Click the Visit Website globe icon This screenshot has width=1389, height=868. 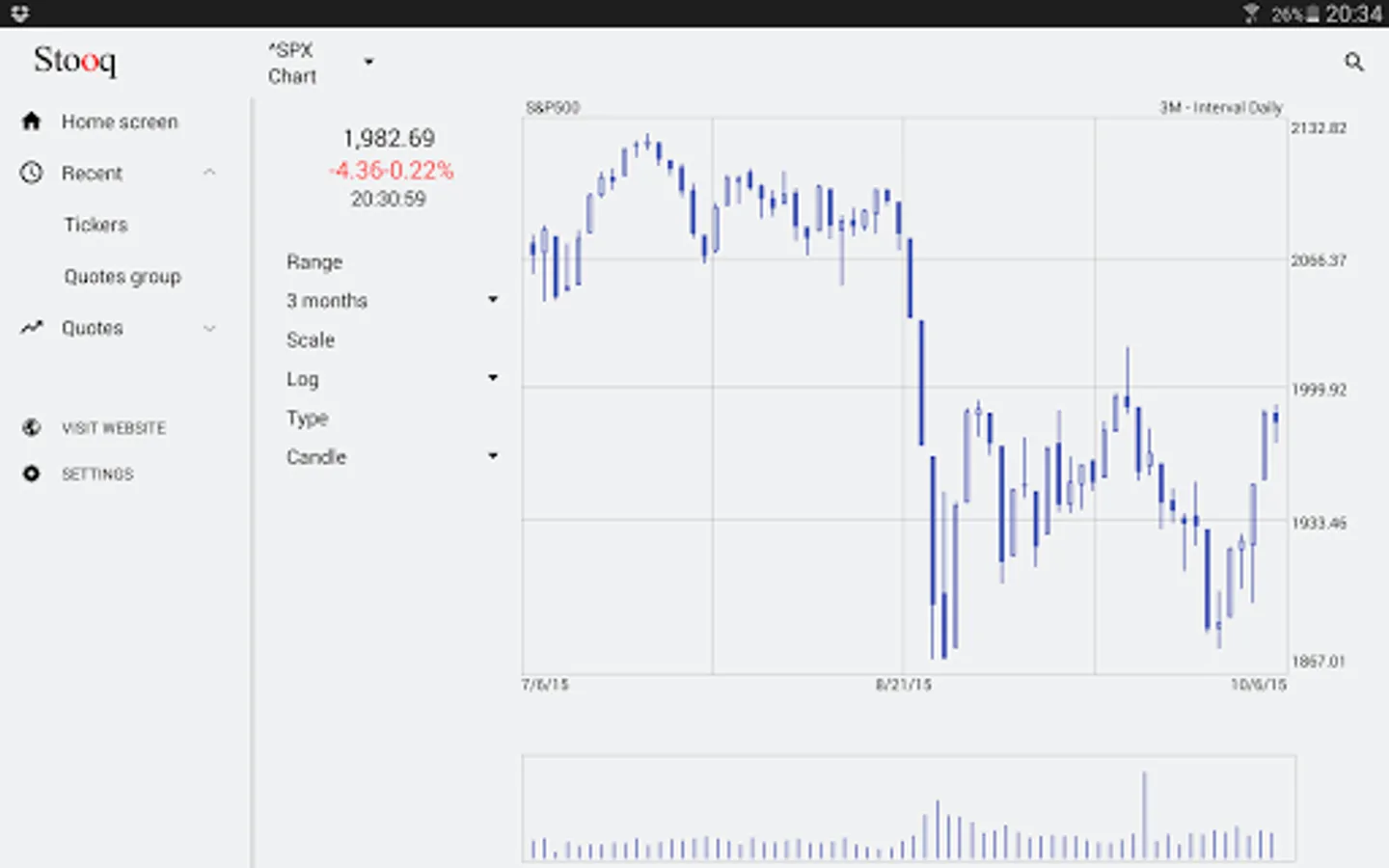pos(32,427)
